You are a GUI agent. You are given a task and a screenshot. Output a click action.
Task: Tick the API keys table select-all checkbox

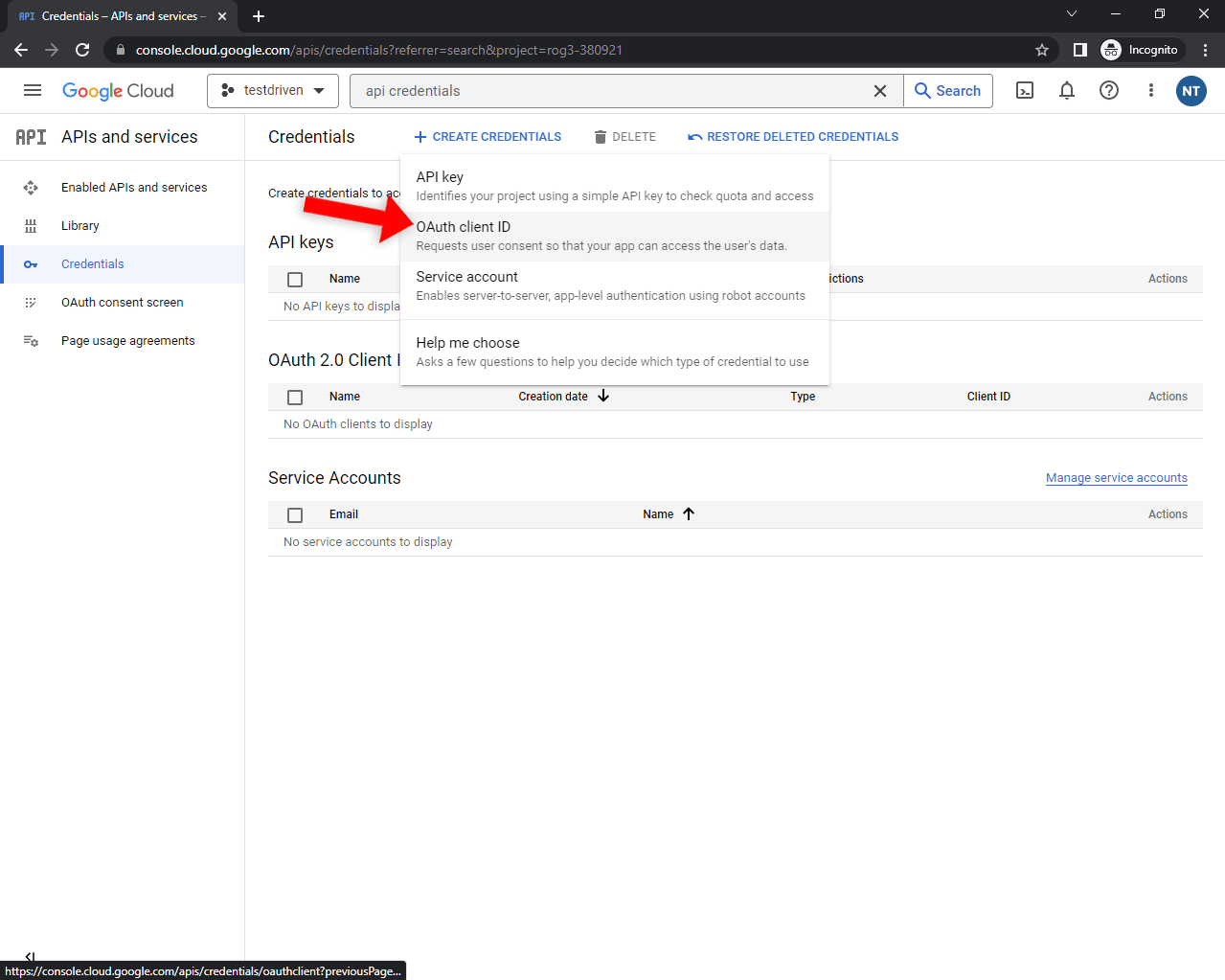(295, 280)
